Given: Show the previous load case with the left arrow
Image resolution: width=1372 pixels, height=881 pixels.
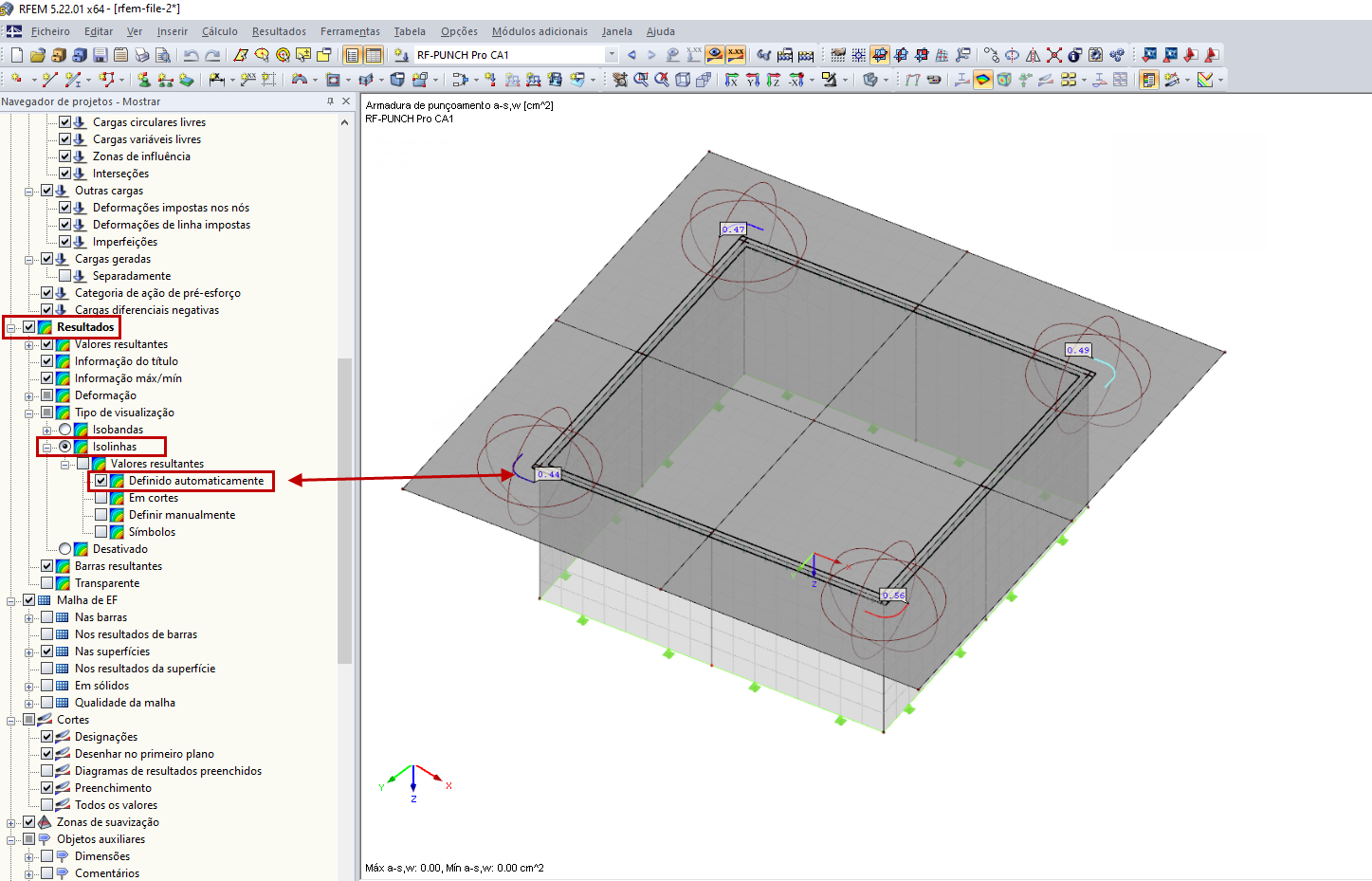Looking at the screenshot, I should click(x=632, y=55).
